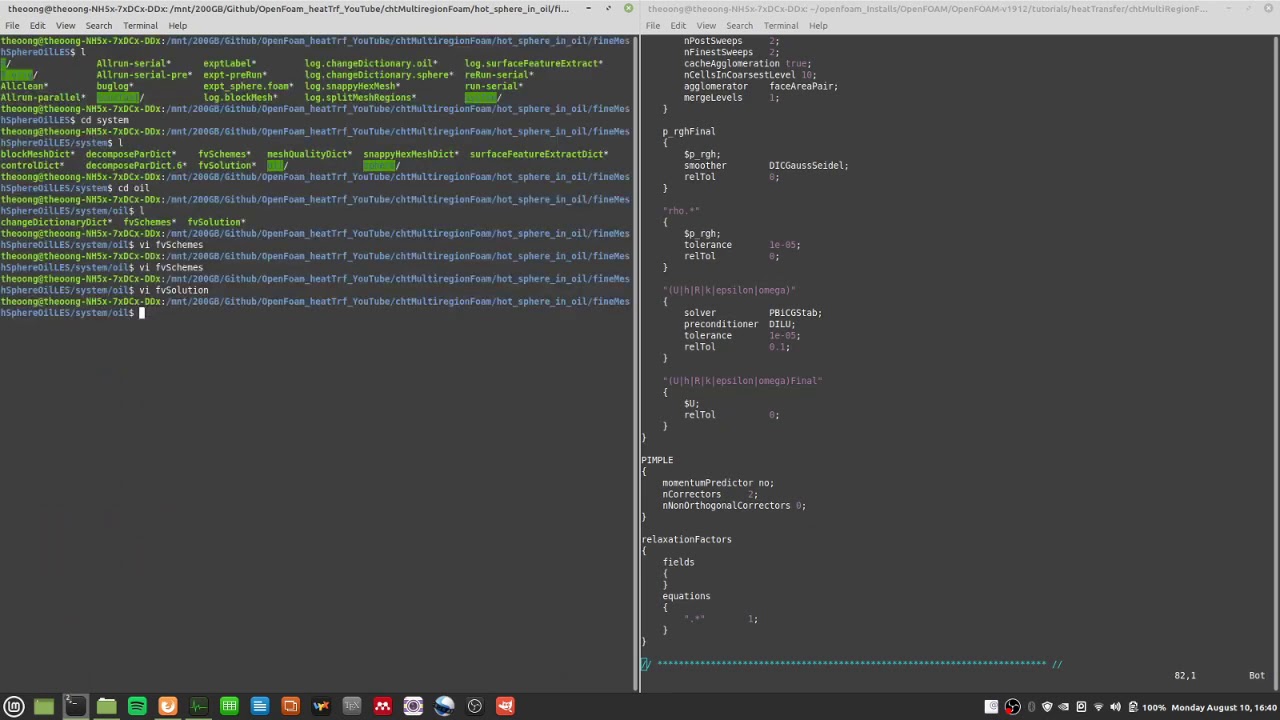Launch LibreOffice Calc spreadsheet icon
Screen dimensions: 1280x720
click(229, 707)
